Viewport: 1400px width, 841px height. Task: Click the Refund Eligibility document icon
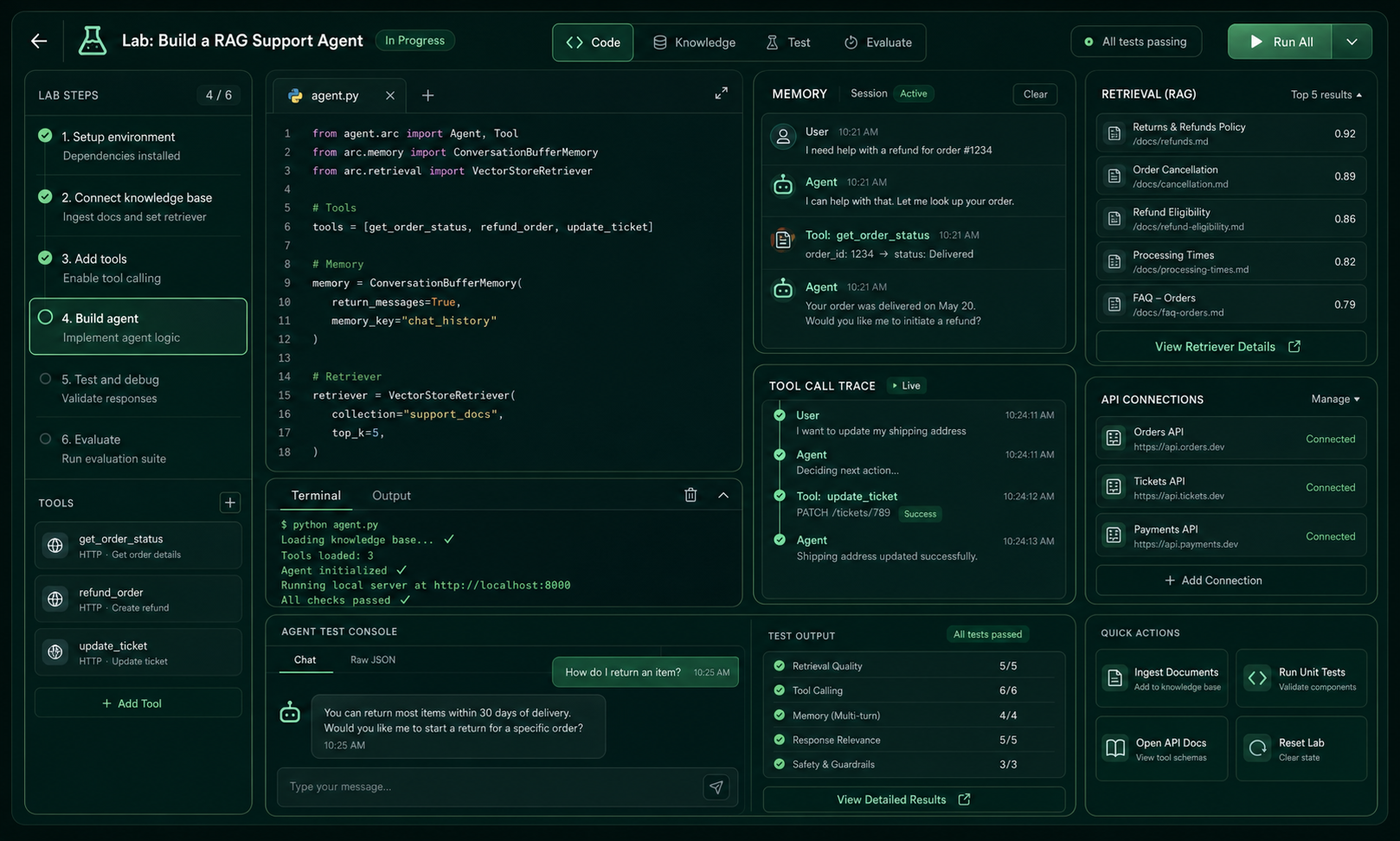tap(1114, 219)
